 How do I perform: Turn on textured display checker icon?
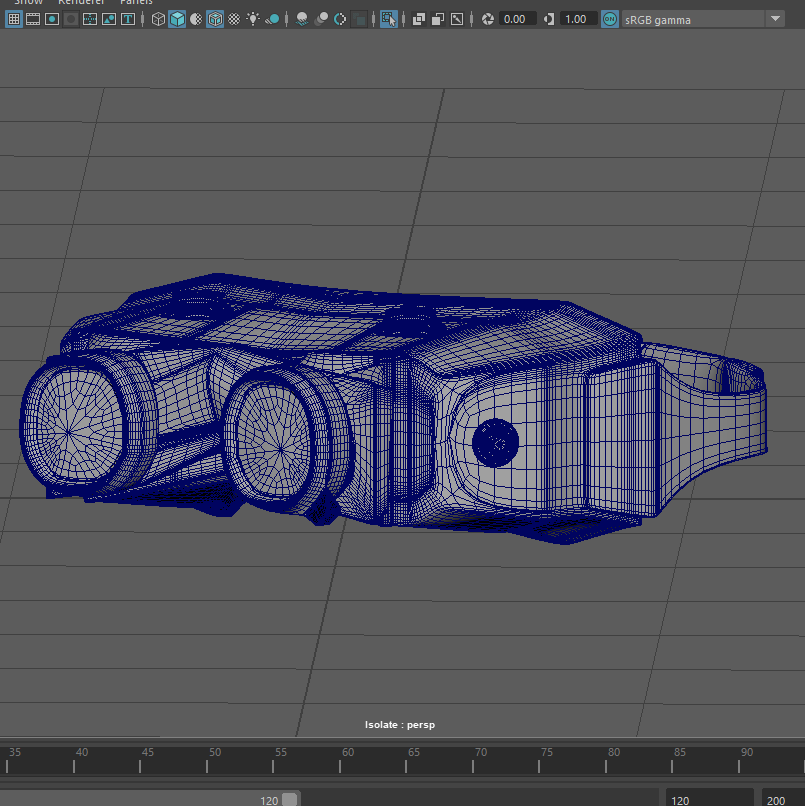tap(234, 19)
